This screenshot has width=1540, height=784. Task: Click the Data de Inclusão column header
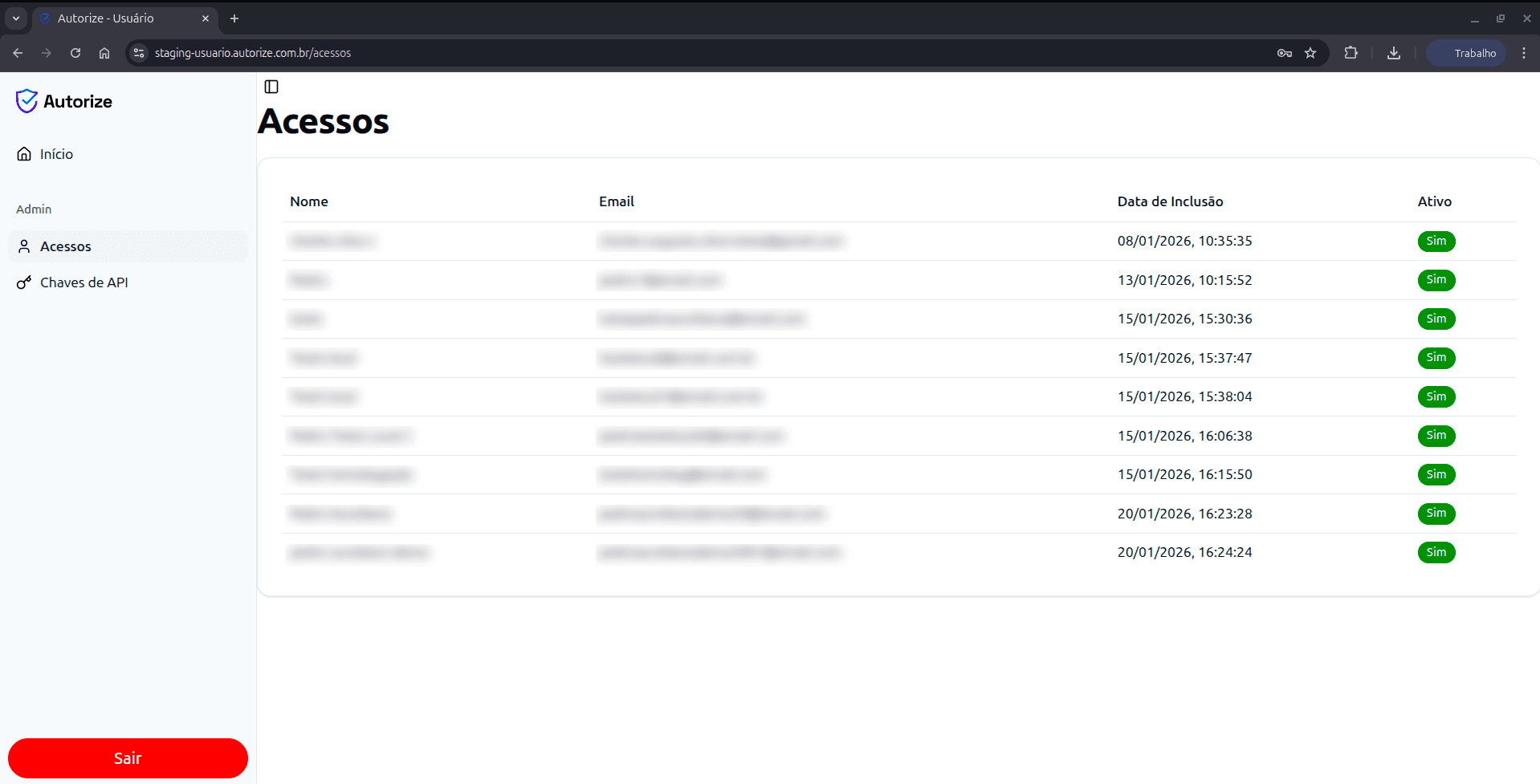(x=1170, y=201)
